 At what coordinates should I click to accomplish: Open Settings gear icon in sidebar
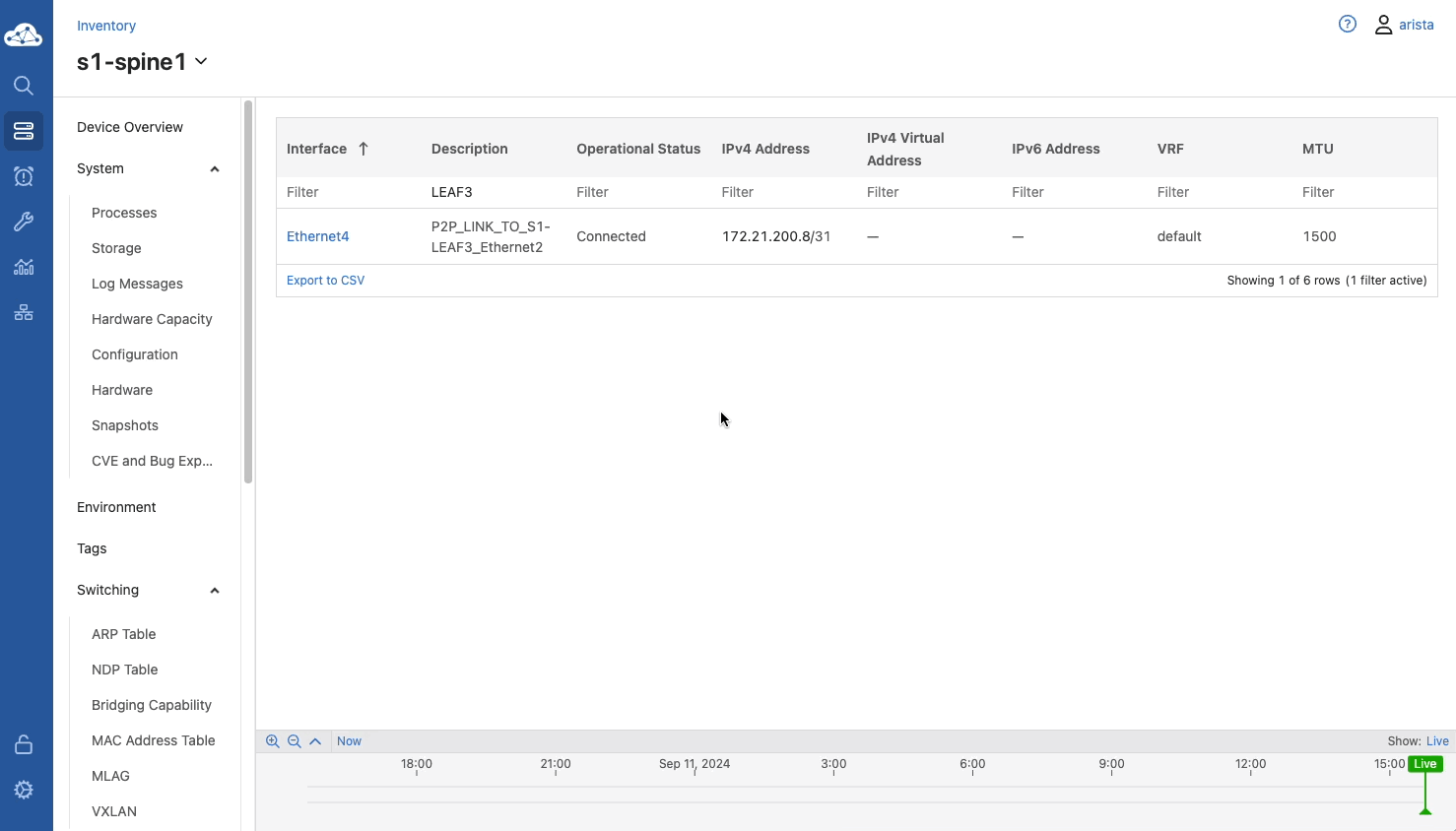coord(24,790)
